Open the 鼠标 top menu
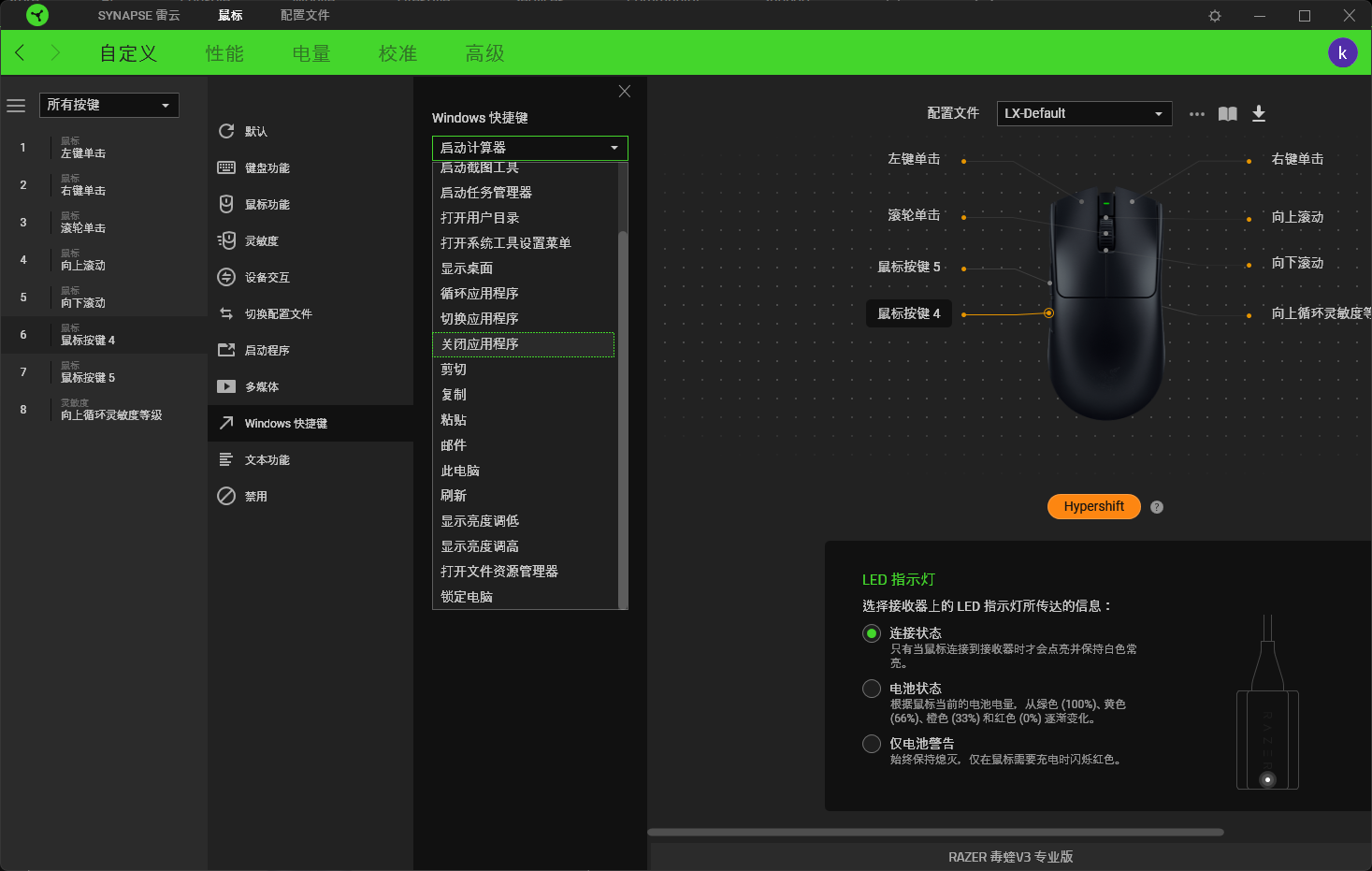The image size is (1372, 871). [230, 15]
